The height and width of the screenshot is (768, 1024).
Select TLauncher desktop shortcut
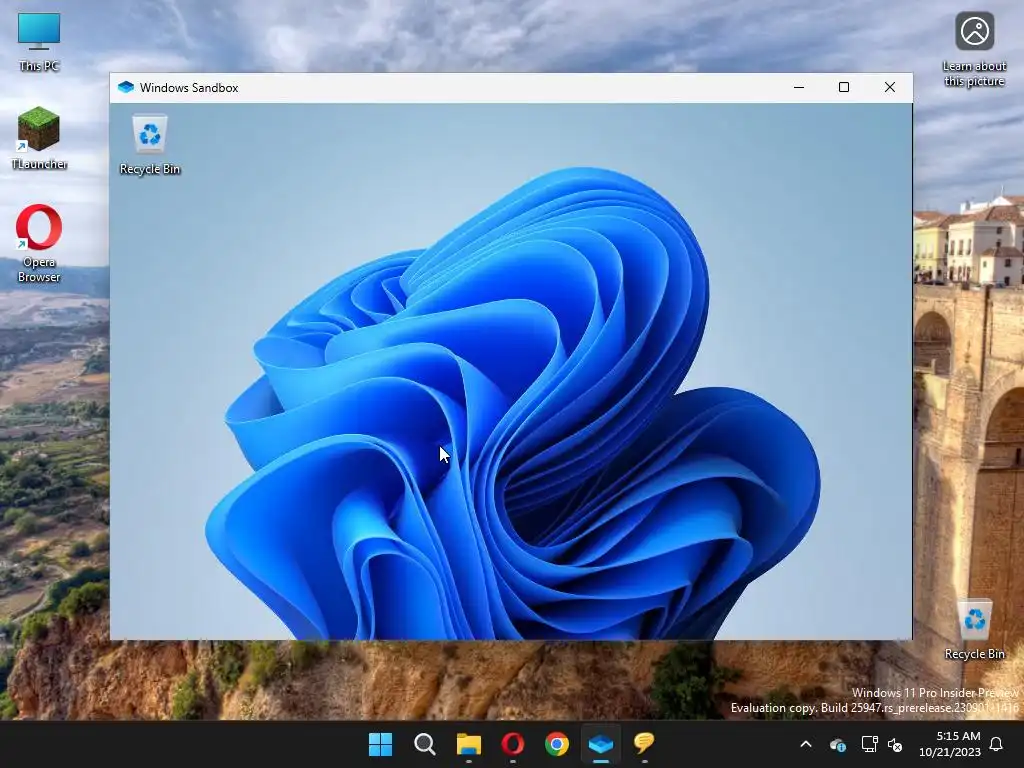point(39,138)
